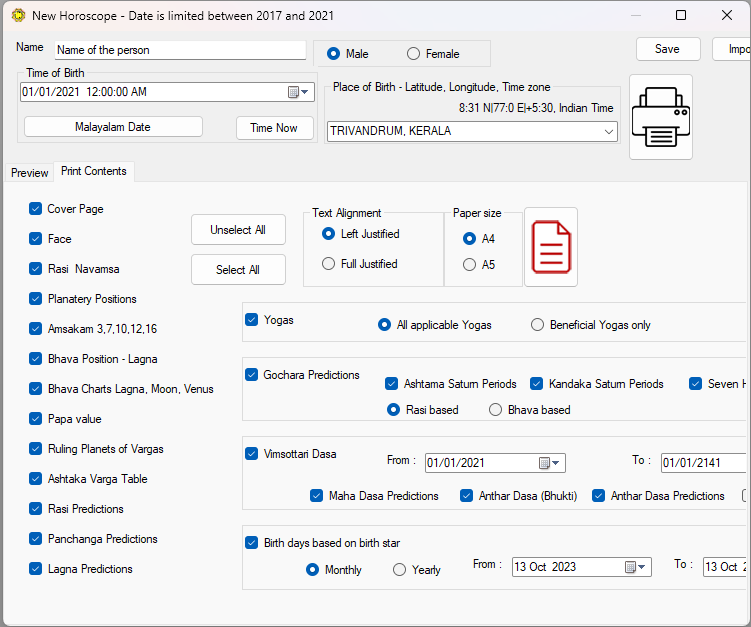Select Beneficial Yogas only option

[x=538, y=325]
